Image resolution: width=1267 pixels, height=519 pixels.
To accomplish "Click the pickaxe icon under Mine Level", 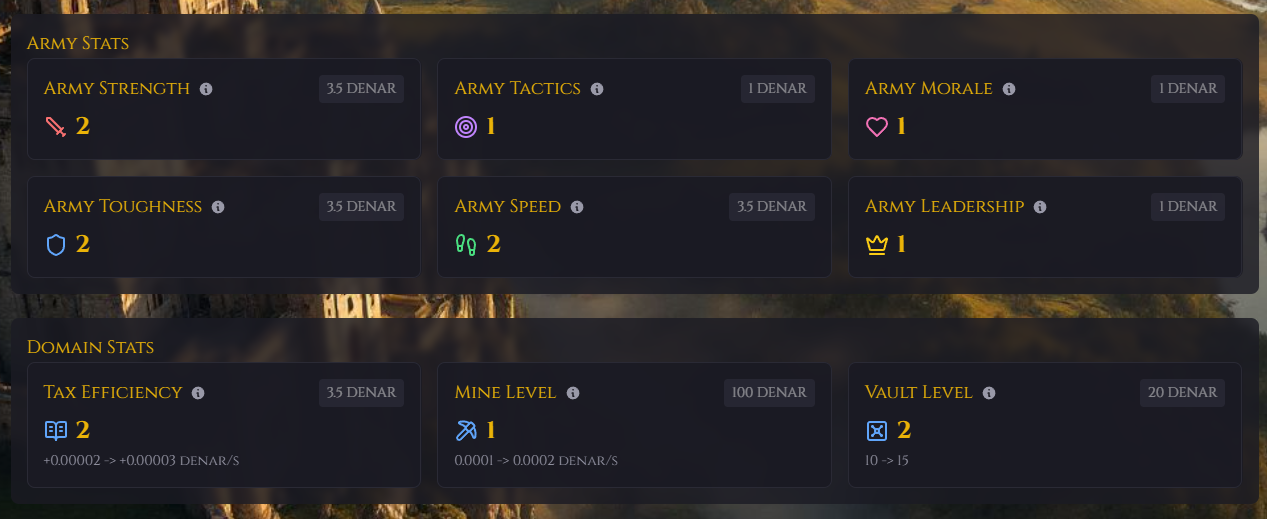I will pos(466,431).
